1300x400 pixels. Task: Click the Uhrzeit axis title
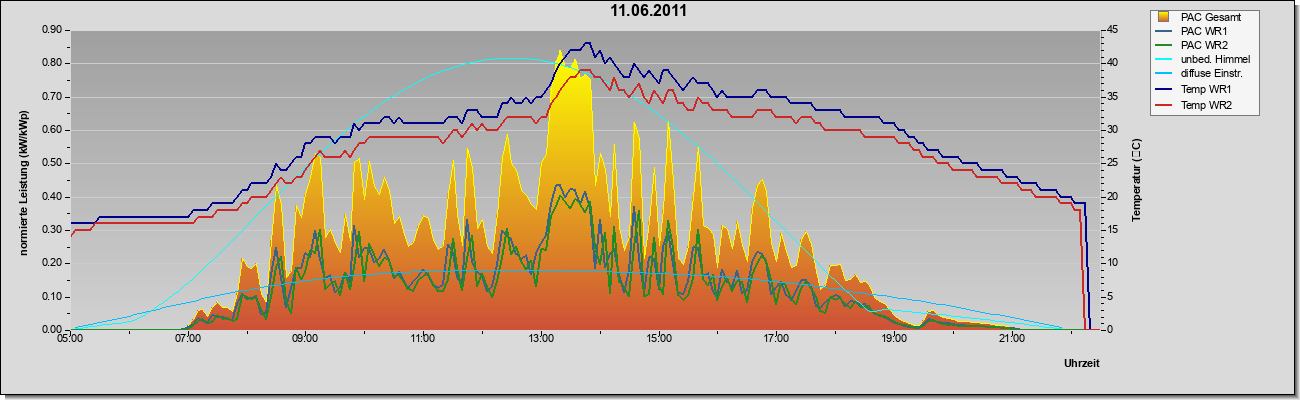[x=1081, y=365]
